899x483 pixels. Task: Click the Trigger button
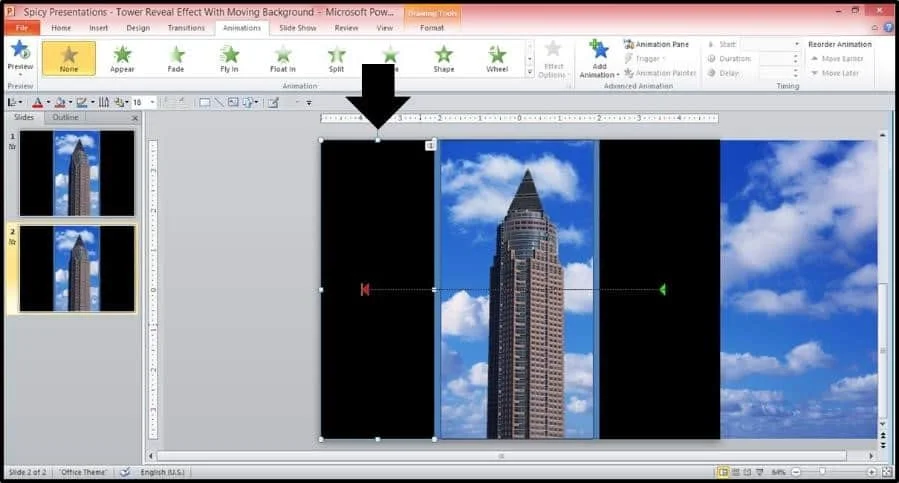pos(645,59)
